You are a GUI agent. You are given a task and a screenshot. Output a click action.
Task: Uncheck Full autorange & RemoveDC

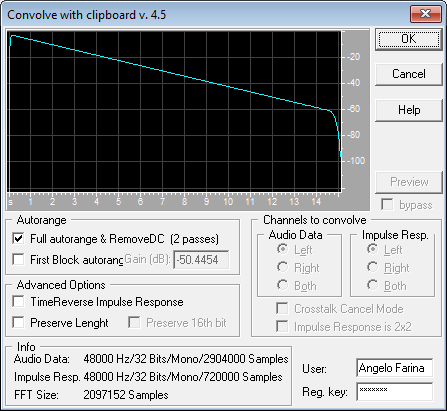tap(18, 239)
